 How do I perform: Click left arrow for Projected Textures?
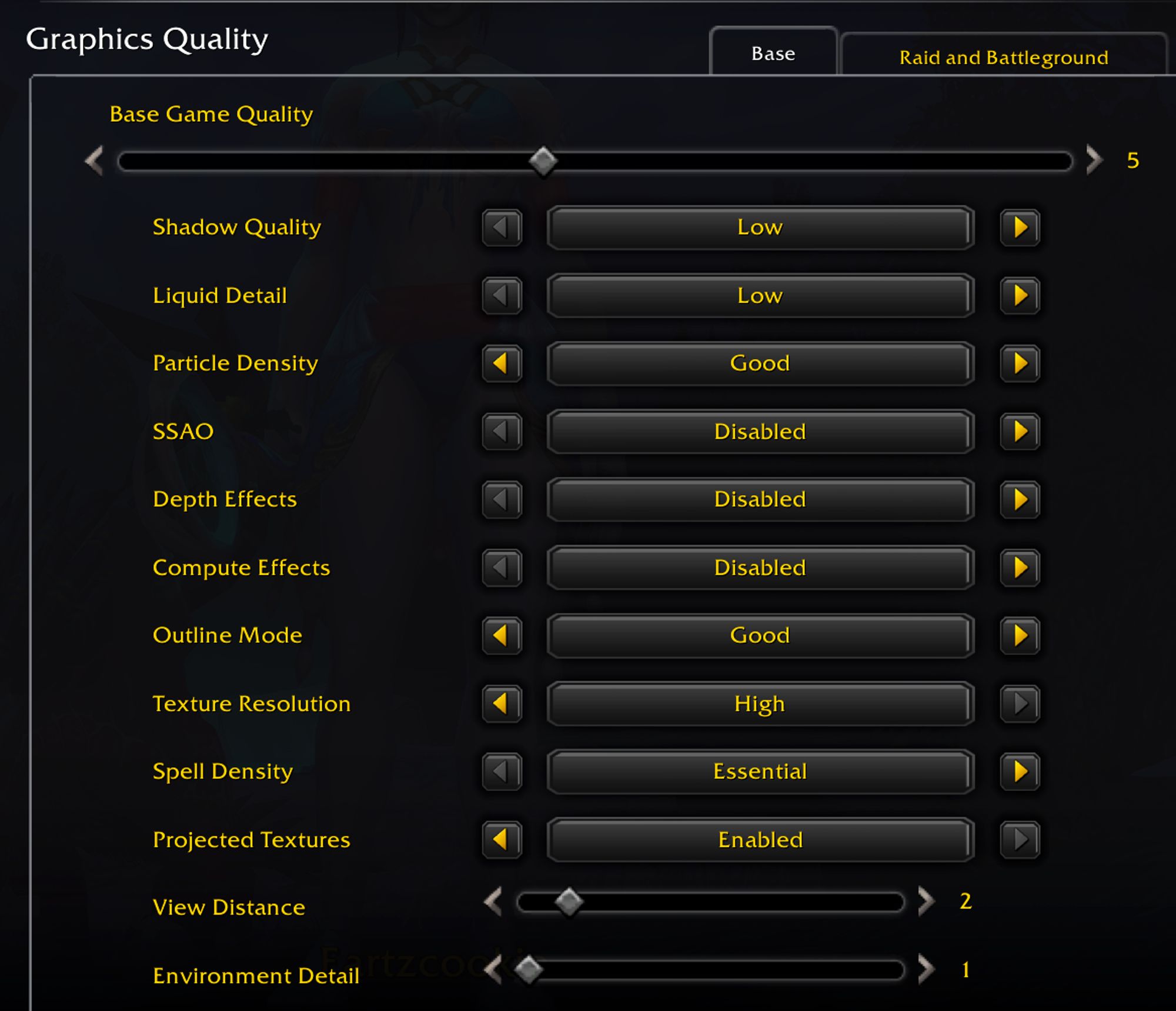click(x=502, y=840)
